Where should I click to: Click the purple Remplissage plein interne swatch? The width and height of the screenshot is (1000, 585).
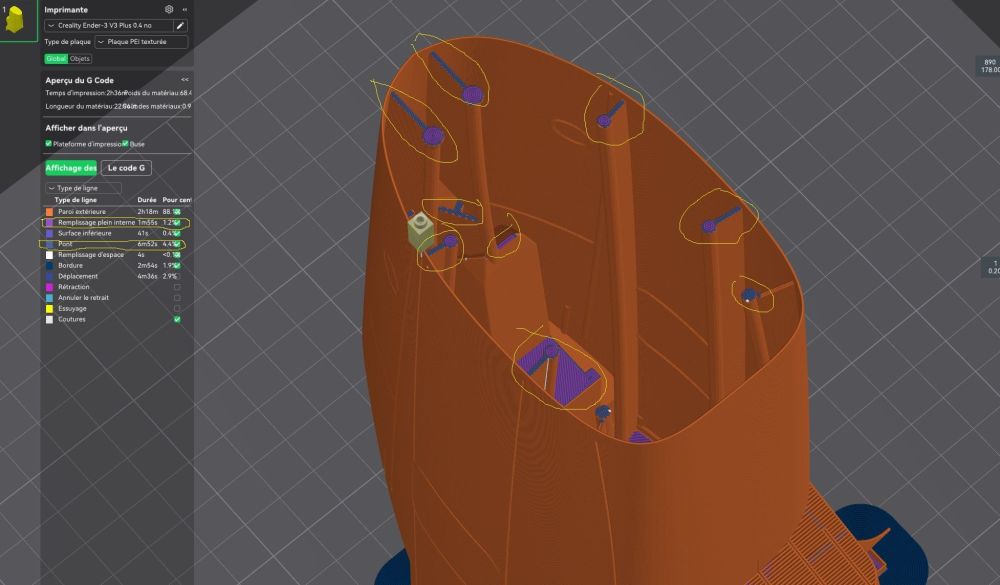[x=50, y=223]
